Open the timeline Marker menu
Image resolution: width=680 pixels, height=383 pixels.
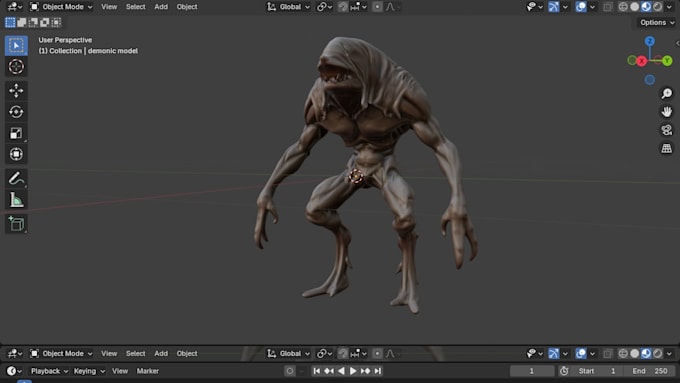coord(147,371)
